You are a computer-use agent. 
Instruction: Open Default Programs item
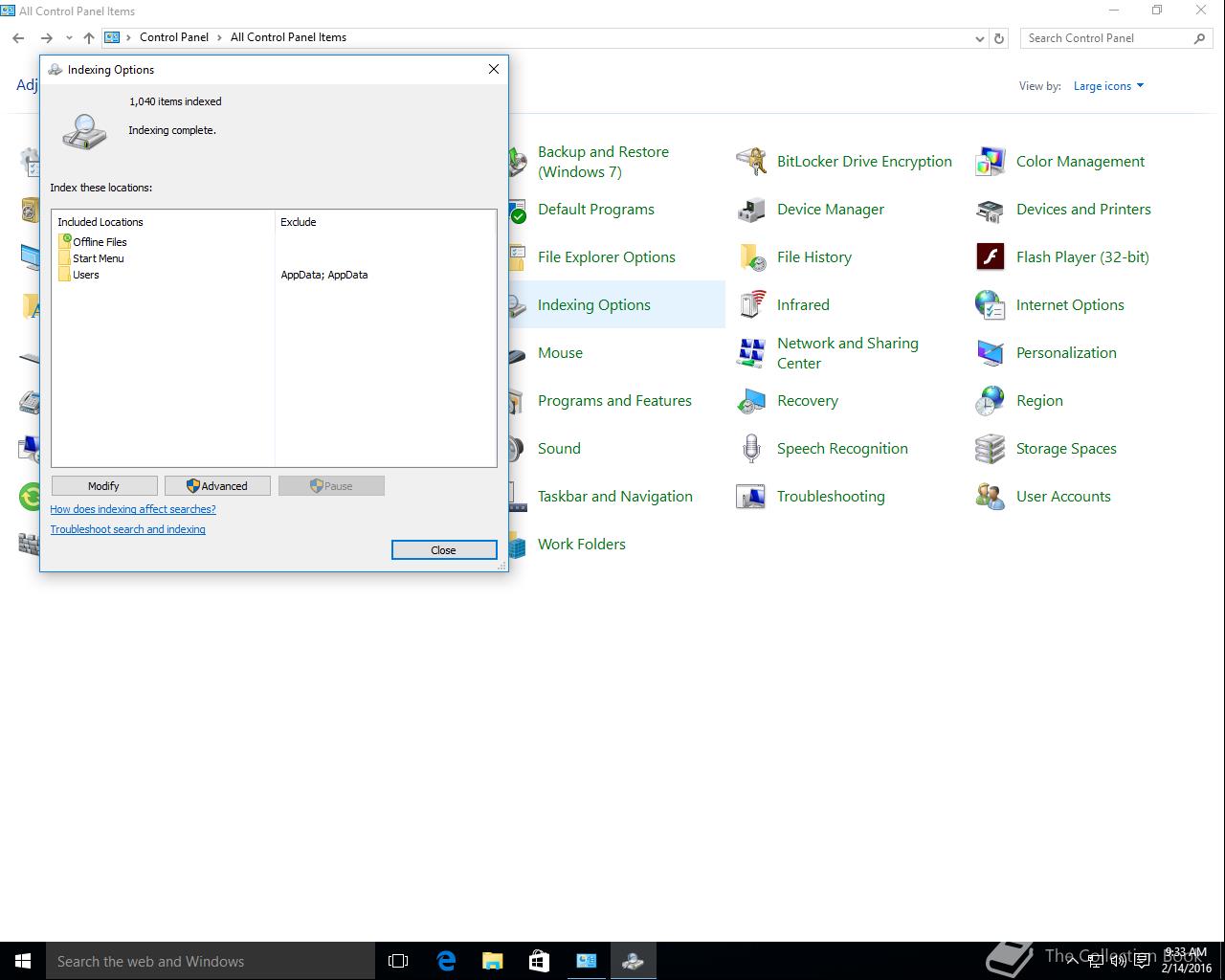(596, 210)
